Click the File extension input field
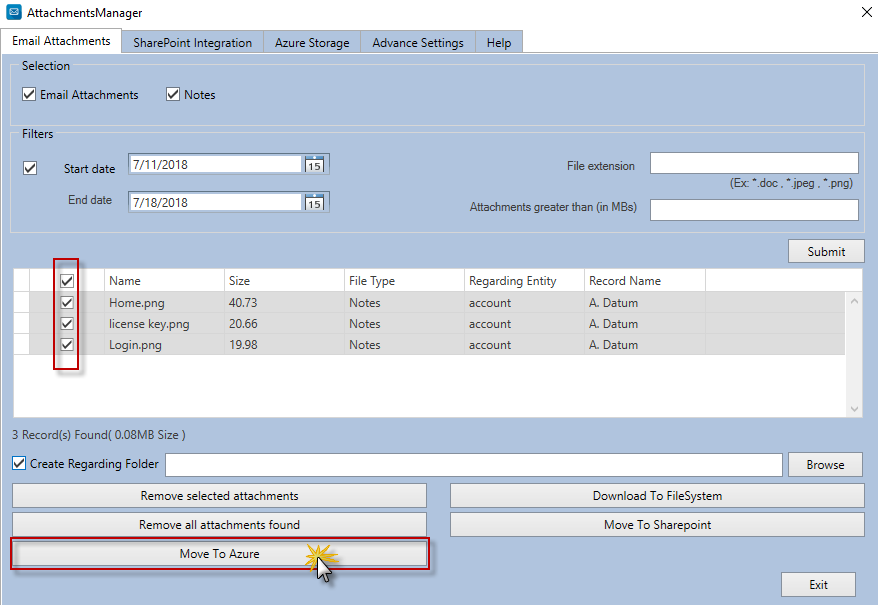The height and width of the screenshot is (605, 878). point(754,163)
